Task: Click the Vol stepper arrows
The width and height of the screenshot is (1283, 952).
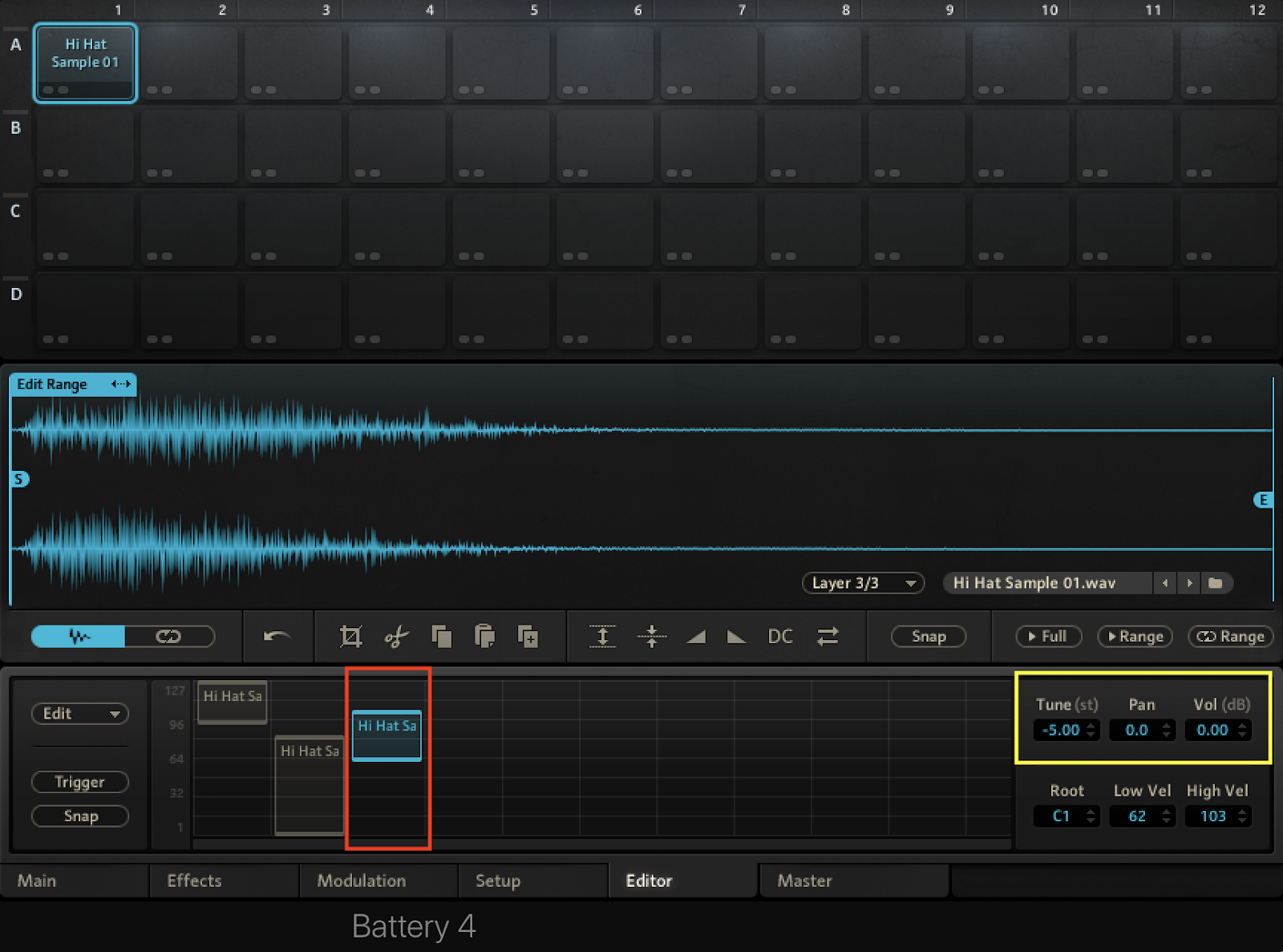Action: click(1243, 730)
